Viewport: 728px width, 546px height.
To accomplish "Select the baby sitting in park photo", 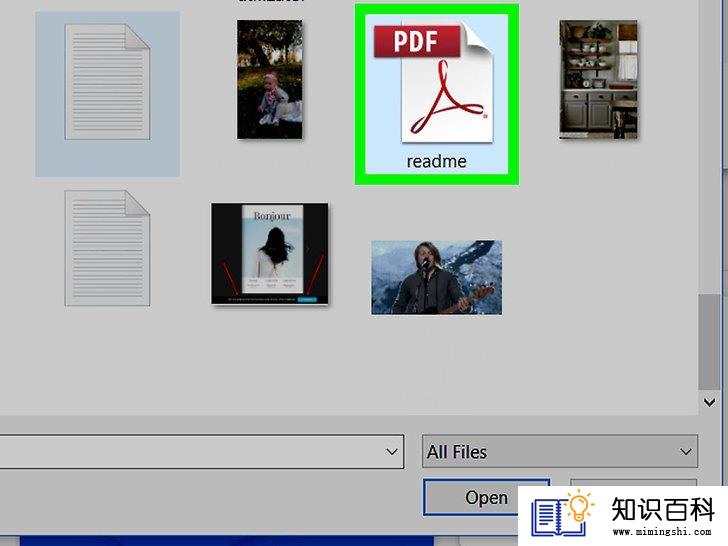I will click(270, 79).
